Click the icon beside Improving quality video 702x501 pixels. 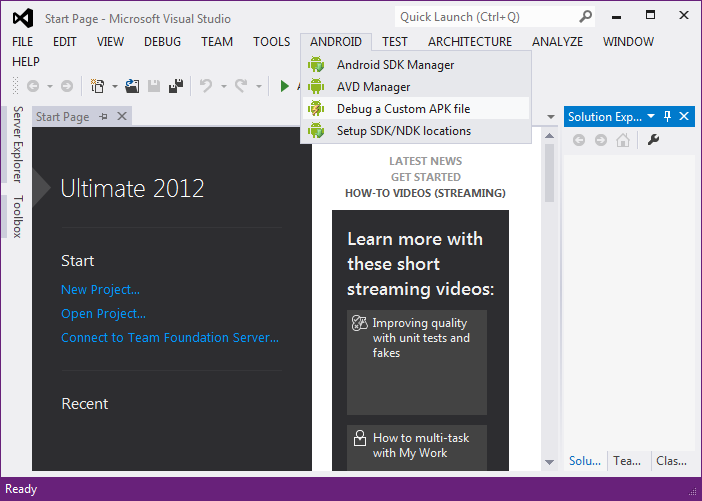360,323
